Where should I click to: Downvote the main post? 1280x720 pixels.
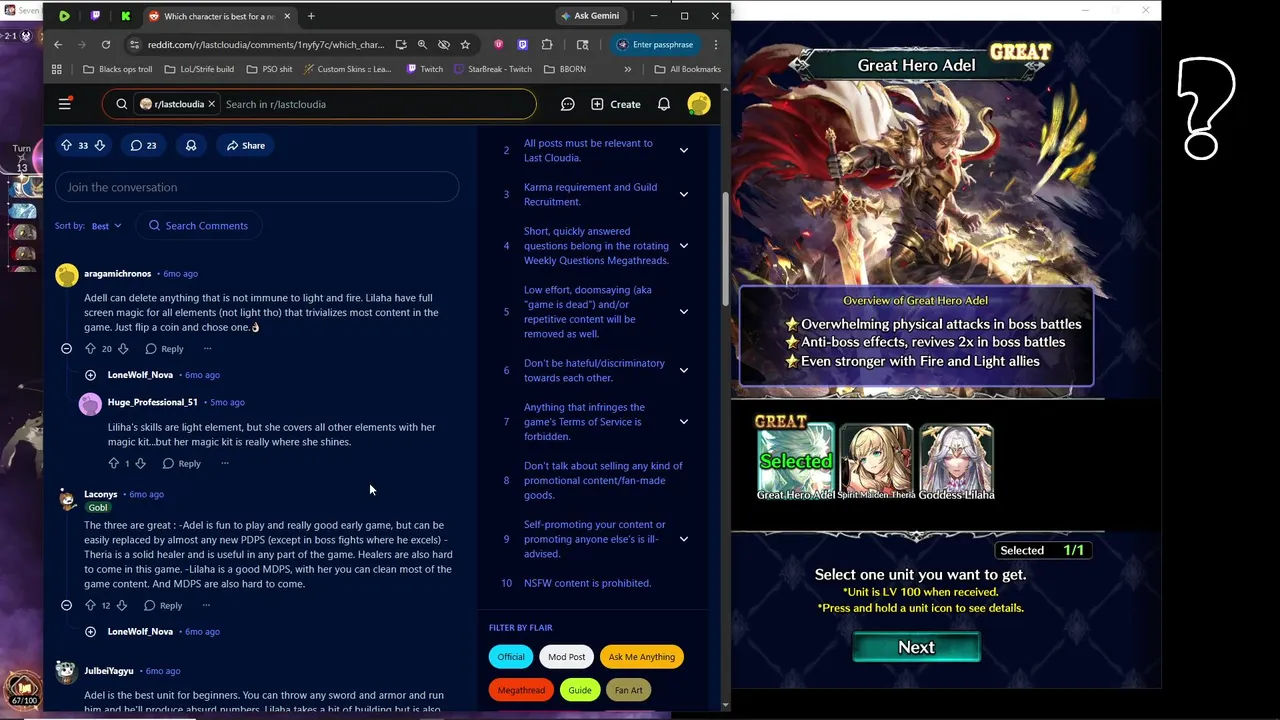coord(99,145)
